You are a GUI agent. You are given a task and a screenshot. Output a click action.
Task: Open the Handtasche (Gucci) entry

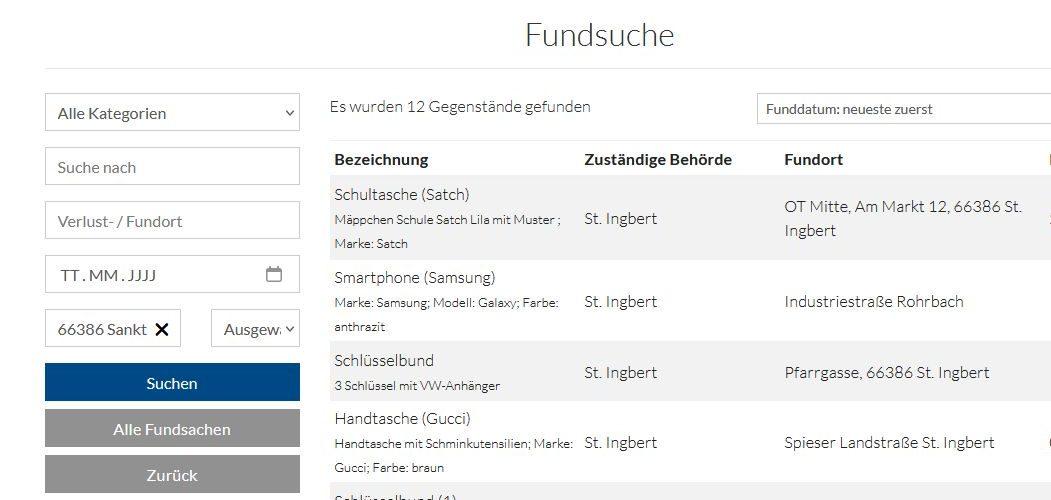(x=402, y=418)
